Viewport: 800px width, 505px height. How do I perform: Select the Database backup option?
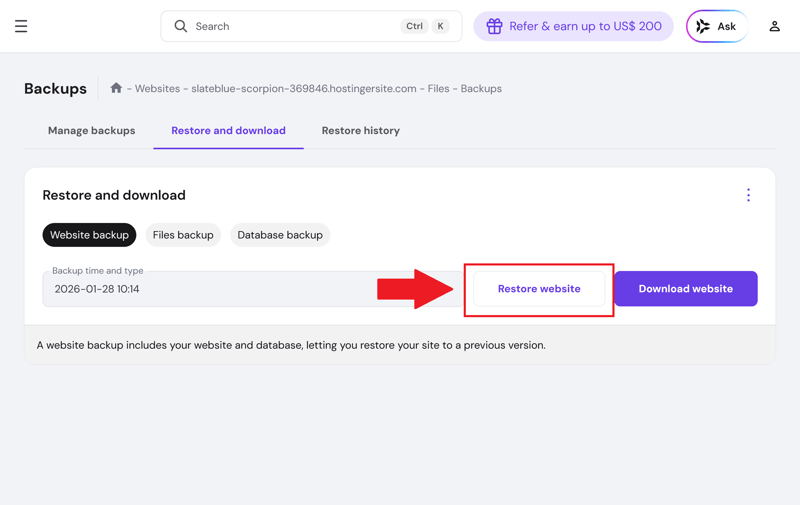click(x=280, y=235)
